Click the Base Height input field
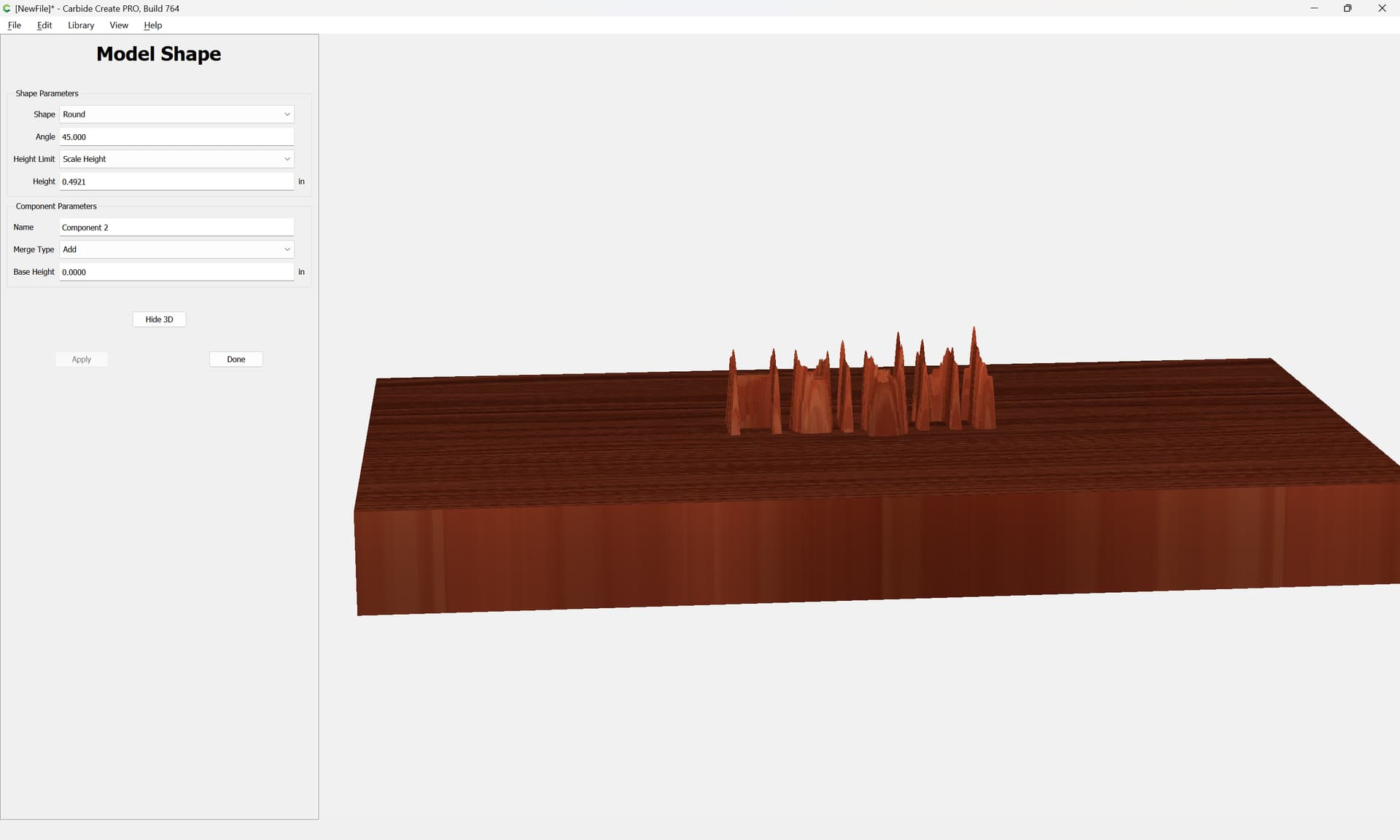The image size is (1400, 840). point(176,272)
